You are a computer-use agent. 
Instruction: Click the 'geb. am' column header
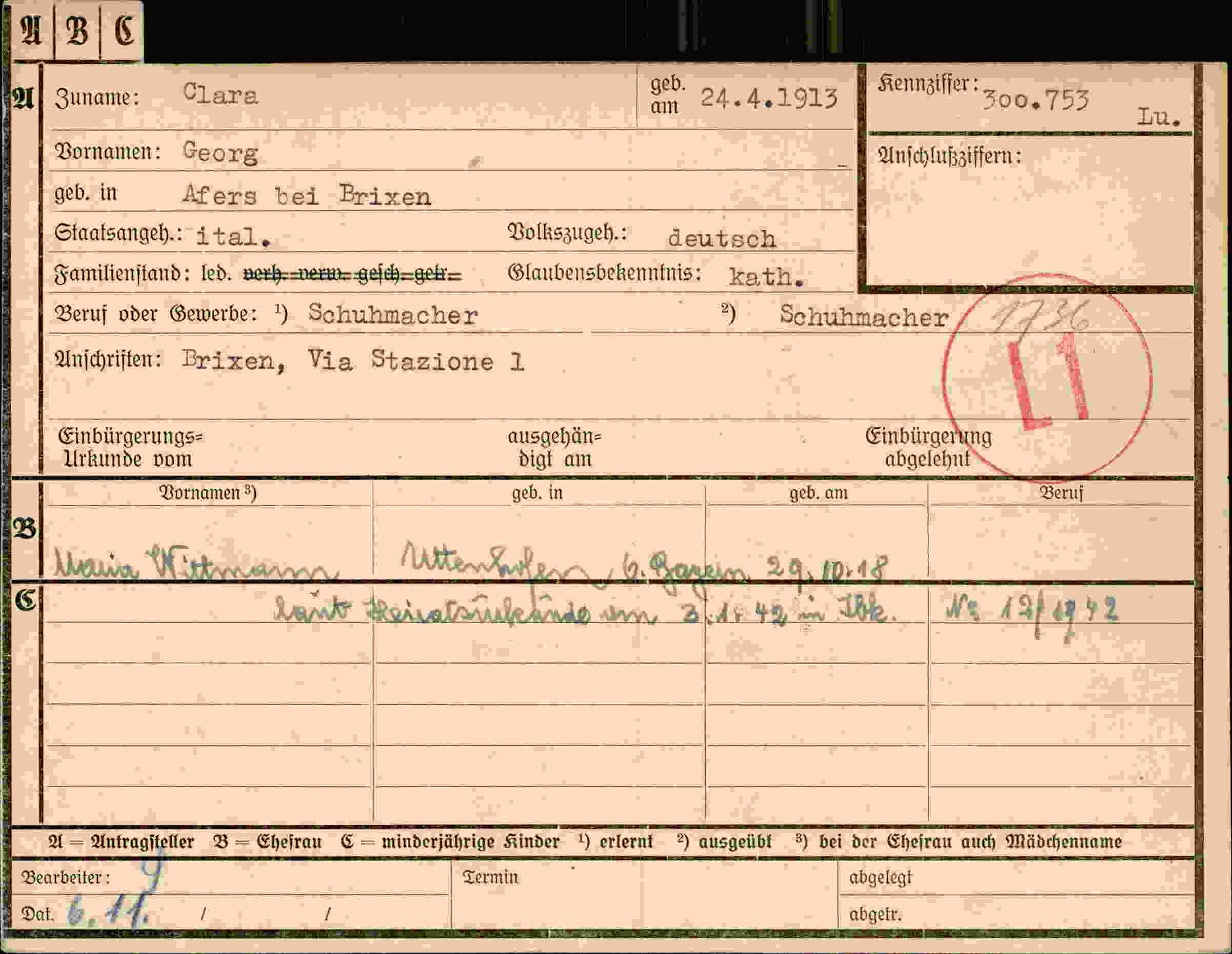[819, 493]
